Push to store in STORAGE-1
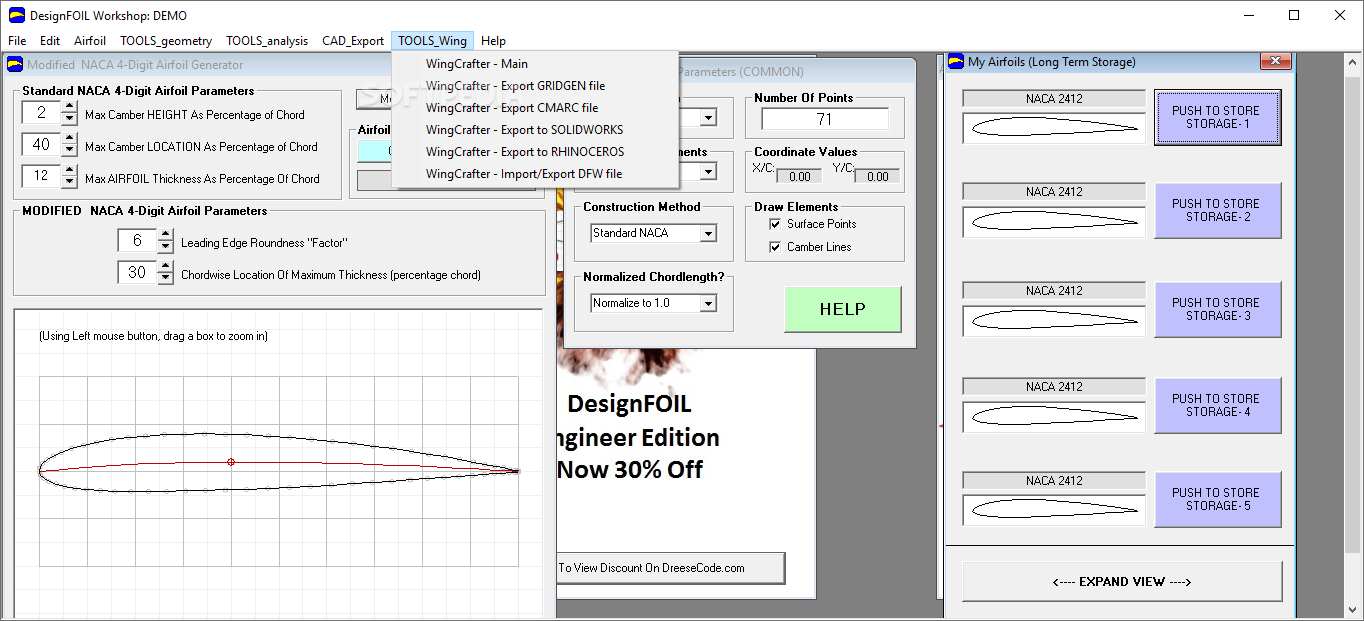 (x=1217, y=117)
